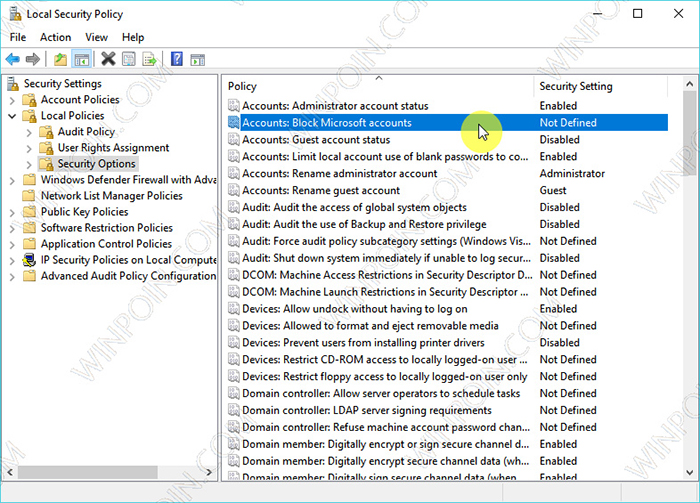The height and width of the screenshot is (503, 700).
Task: Click the Network List Manager Policies folder icon
Action: (29, 195)
